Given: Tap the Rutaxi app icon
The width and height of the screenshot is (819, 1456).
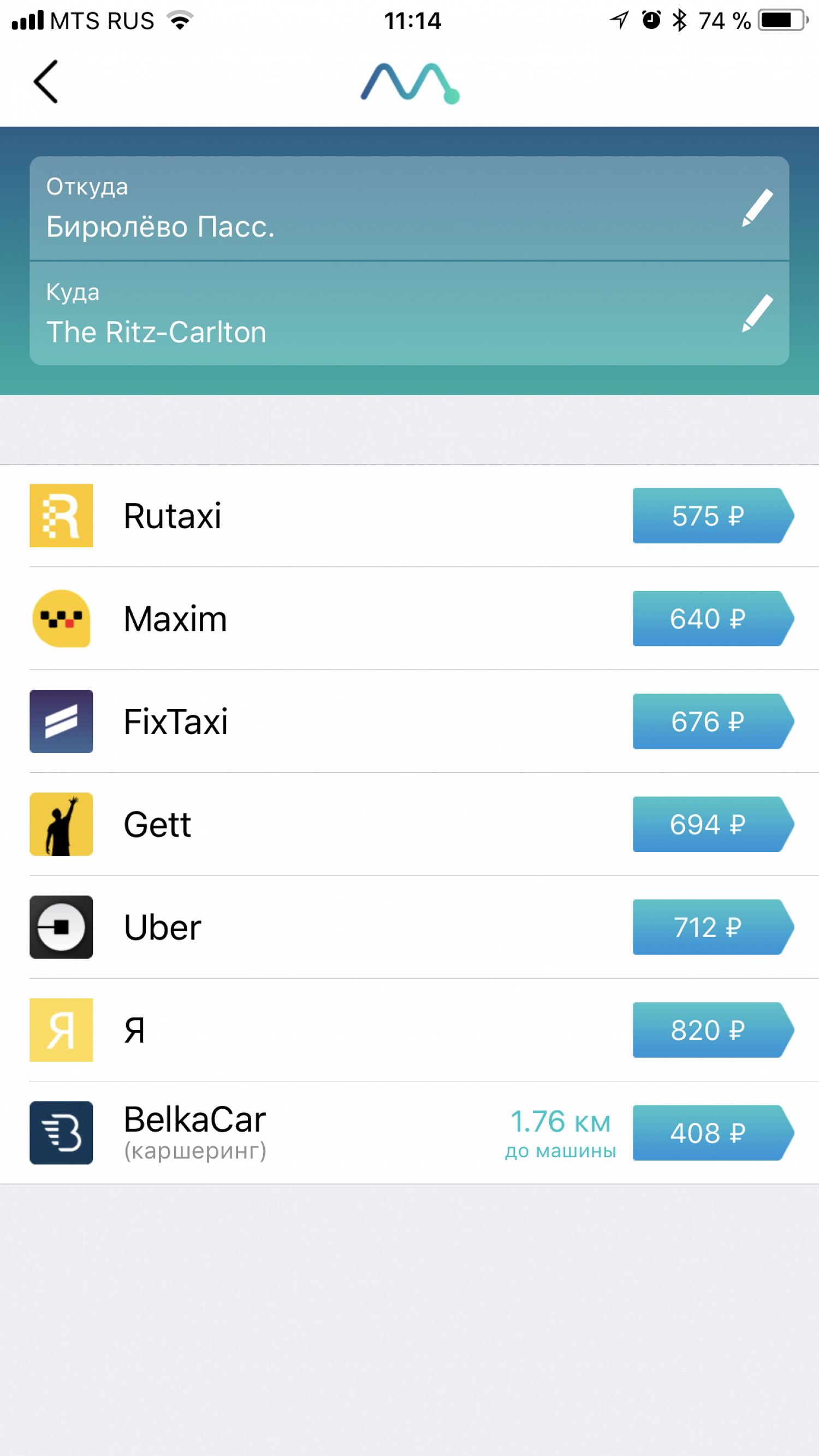Looking at the screenshot, I should pyautogui.click(x=61, y=516).
